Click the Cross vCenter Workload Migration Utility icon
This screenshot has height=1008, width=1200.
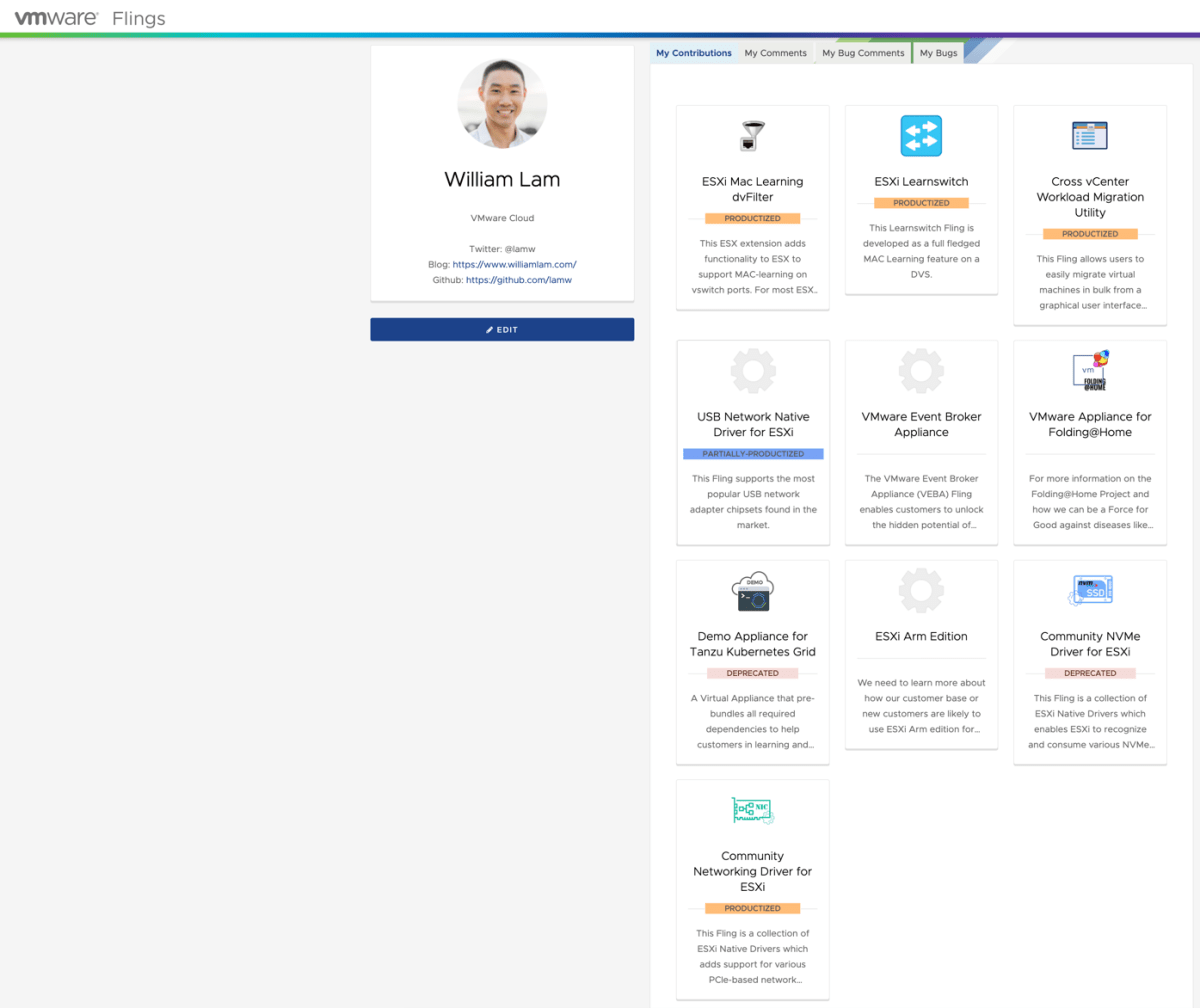click(x=1089, y=136)
